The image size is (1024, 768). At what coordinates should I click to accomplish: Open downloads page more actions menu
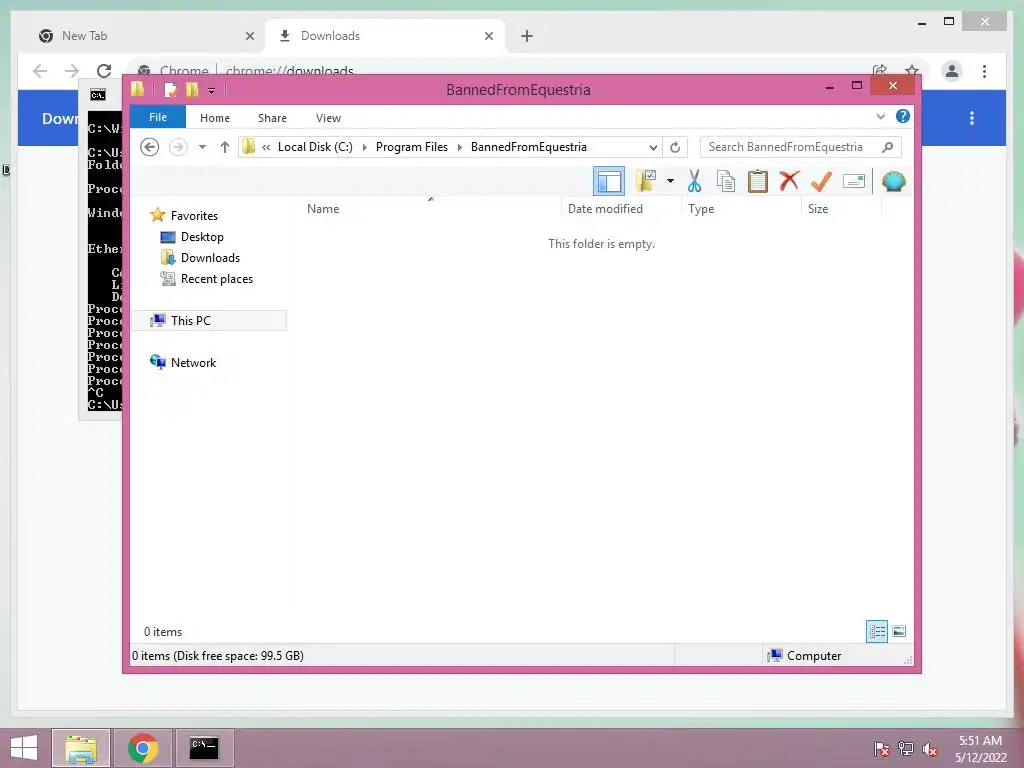coord(972,118)
